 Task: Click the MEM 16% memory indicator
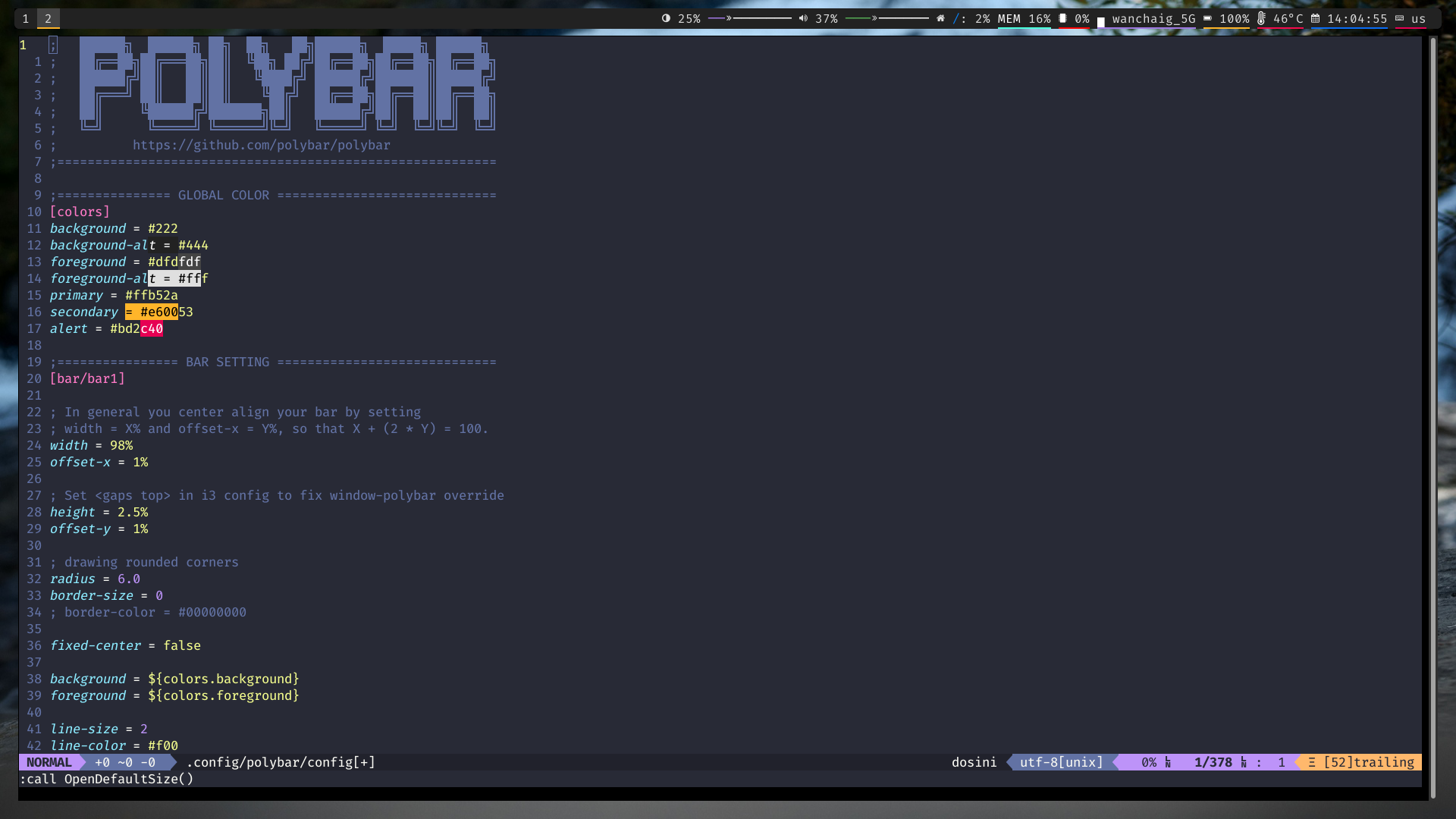point(1025,18)
